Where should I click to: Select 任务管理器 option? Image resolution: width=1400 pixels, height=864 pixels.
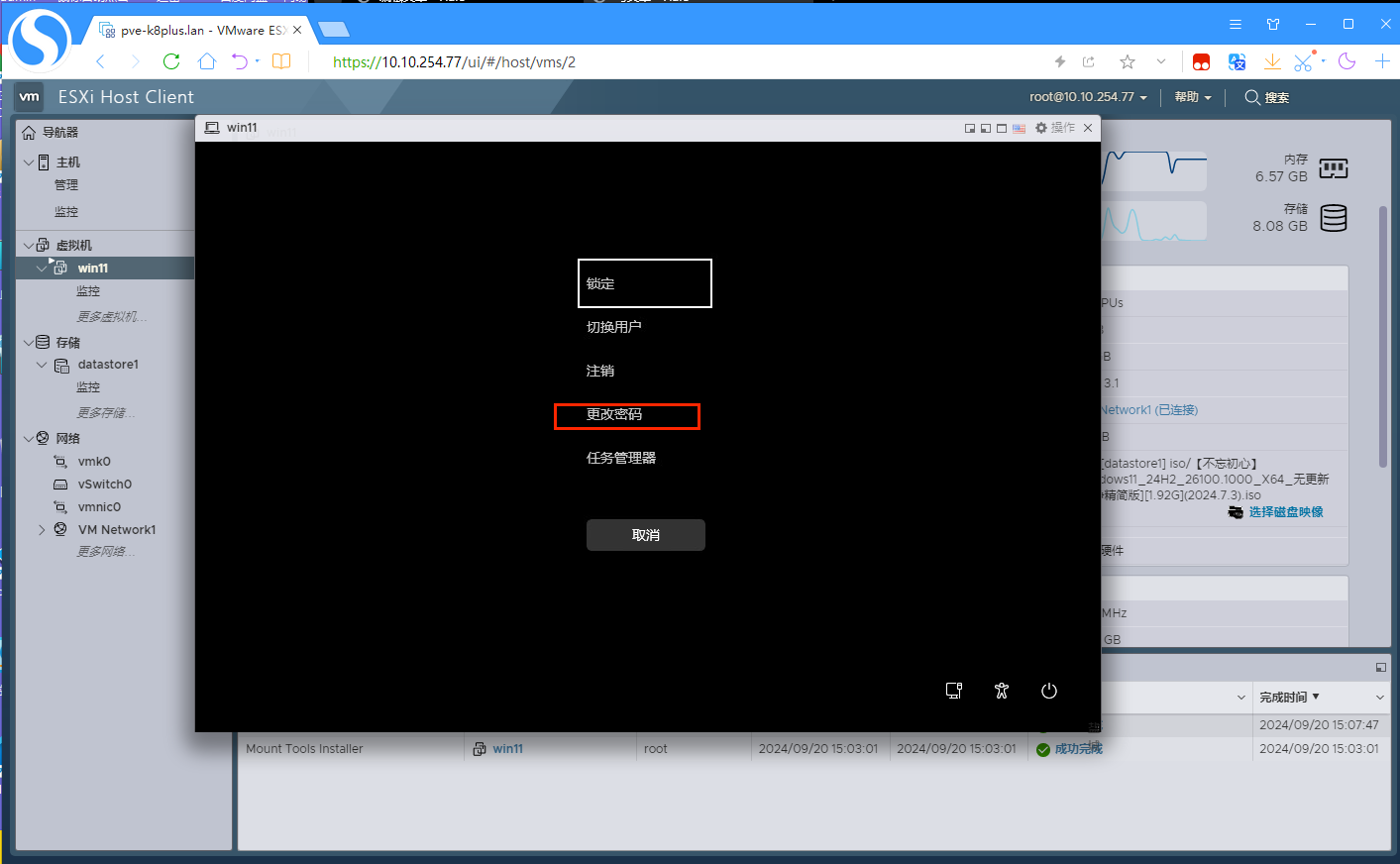click(x=621, y=458)
